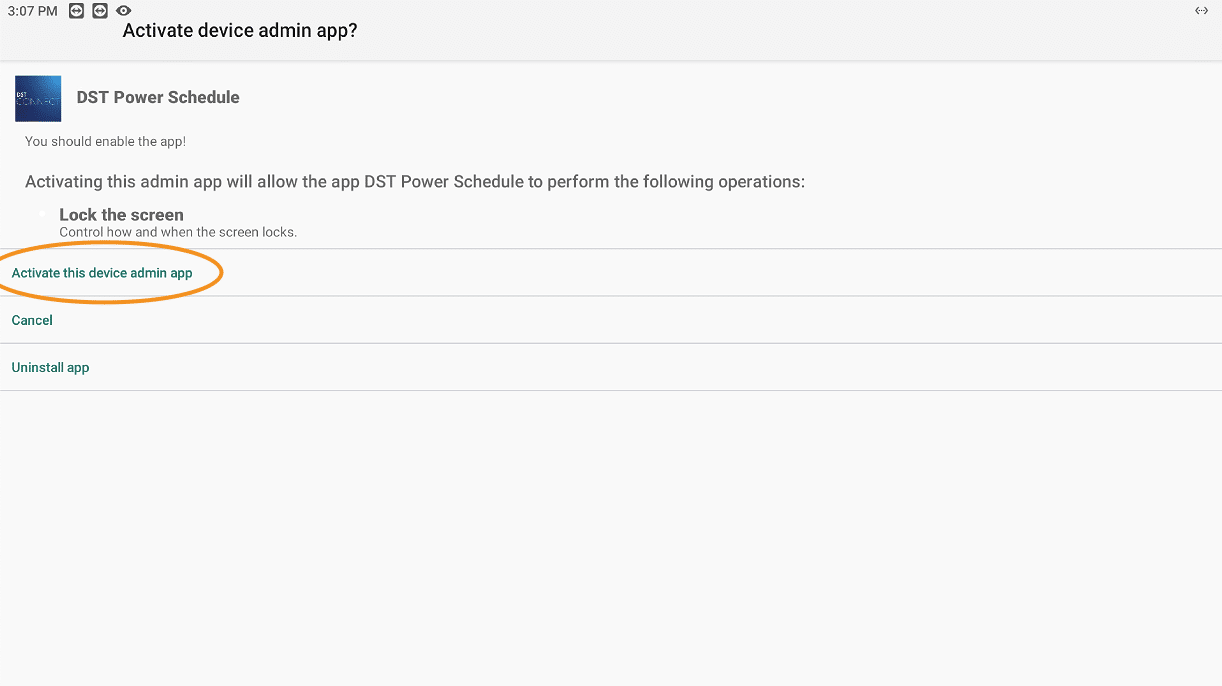1222x686 pixels.
Task: Tap the second TeamViewer status bar icon
Action: click(99, 11)
